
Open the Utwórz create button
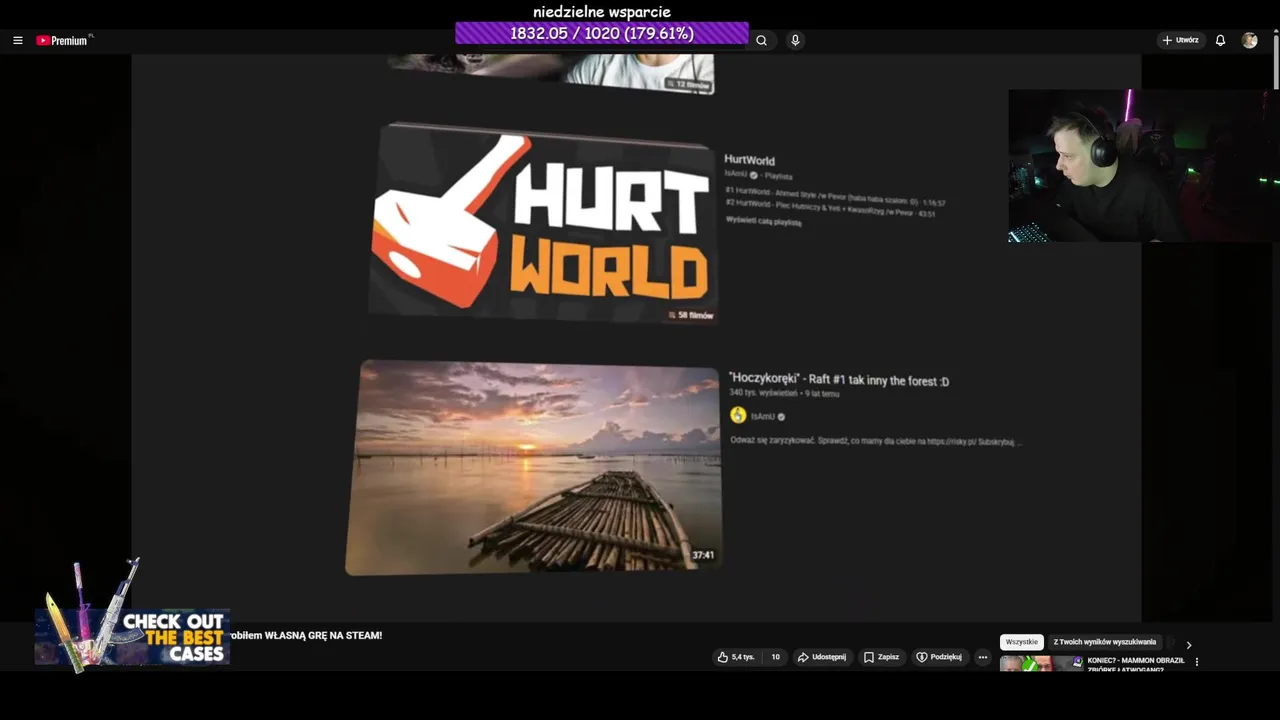1180,40
